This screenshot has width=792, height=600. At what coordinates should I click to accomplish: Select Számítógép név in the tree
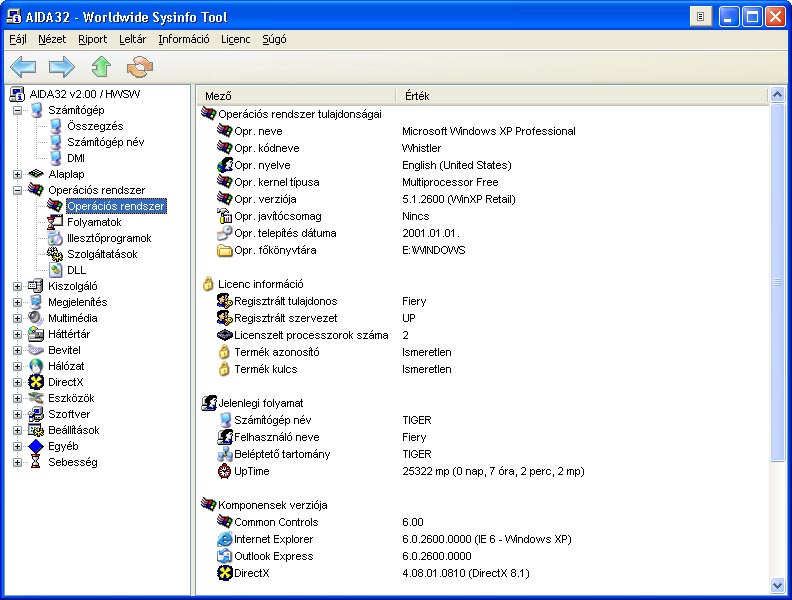[x=106, y=142]
